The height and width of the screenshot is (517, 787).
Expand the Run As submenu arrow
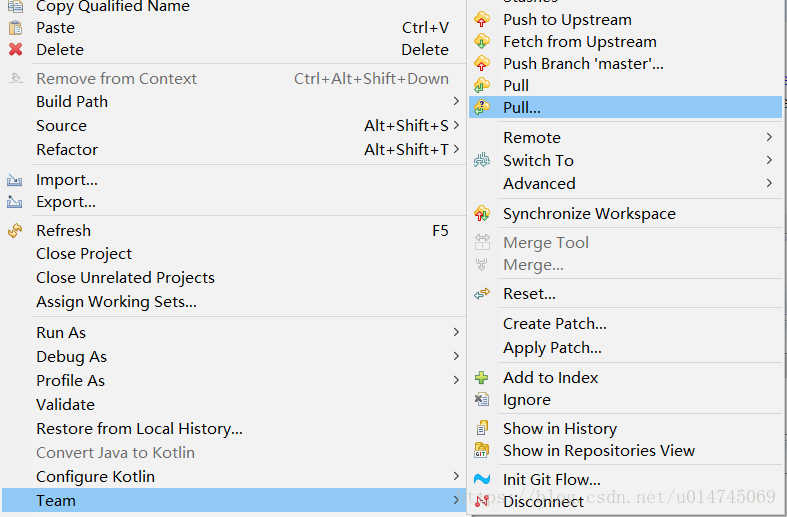click(x=456, y=332)
